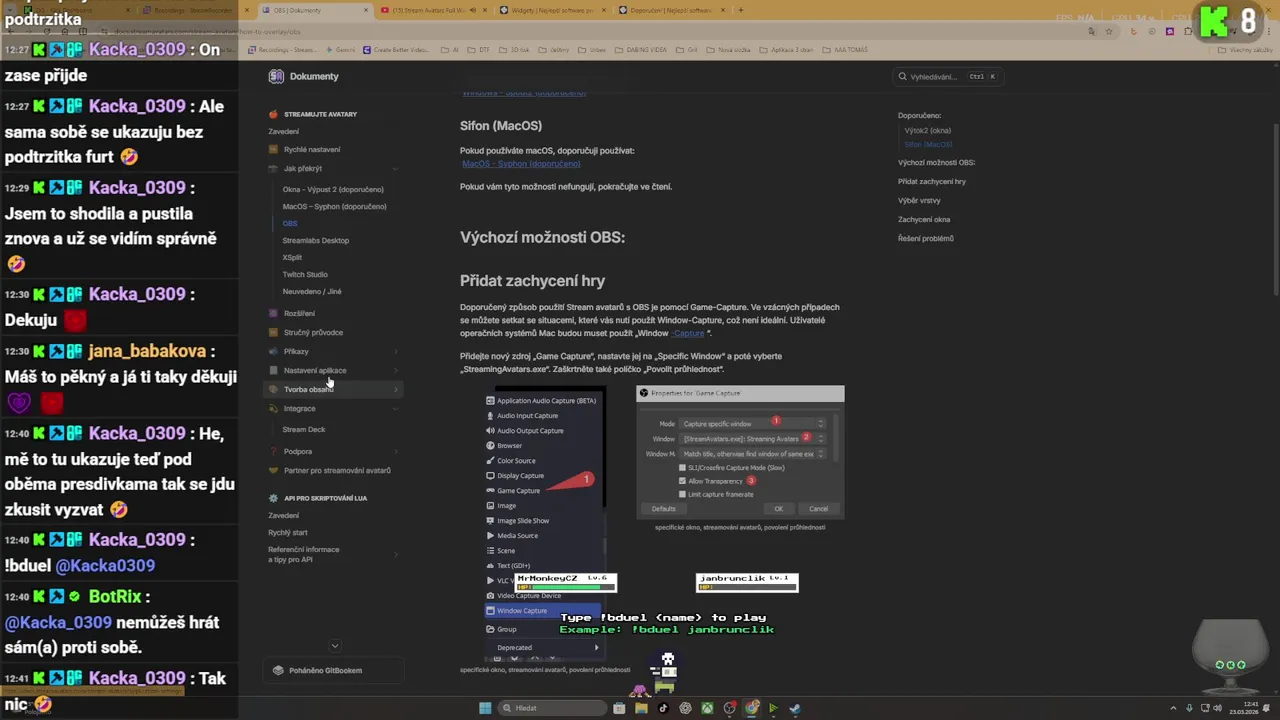Switch to the Widgety browser tab

[x=553, y=10]
